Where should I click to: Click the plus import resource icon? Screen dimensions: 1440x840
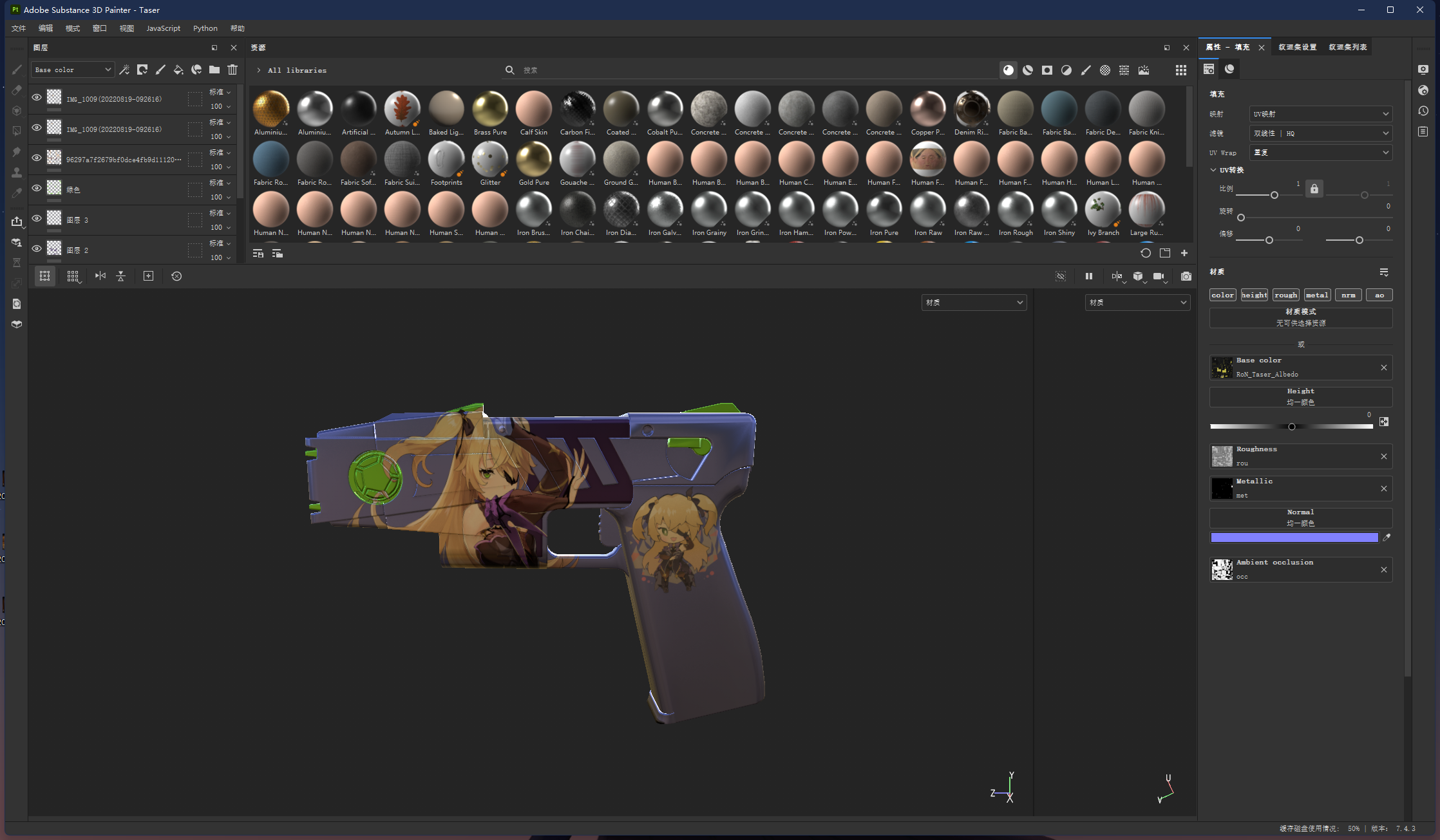tap(1184, 253)
